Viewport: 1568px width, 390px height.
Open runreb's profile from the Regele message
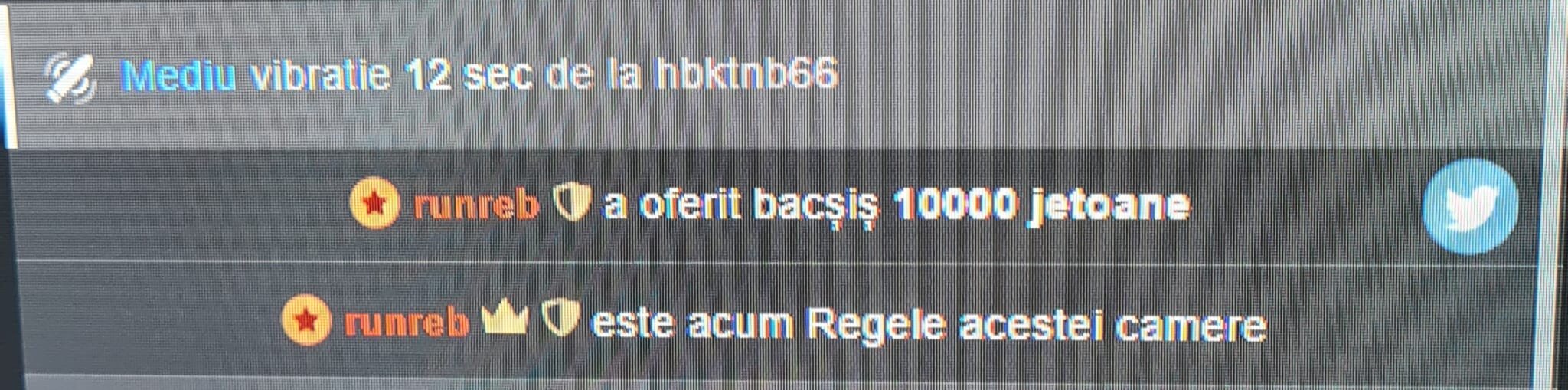coord(407,323)
